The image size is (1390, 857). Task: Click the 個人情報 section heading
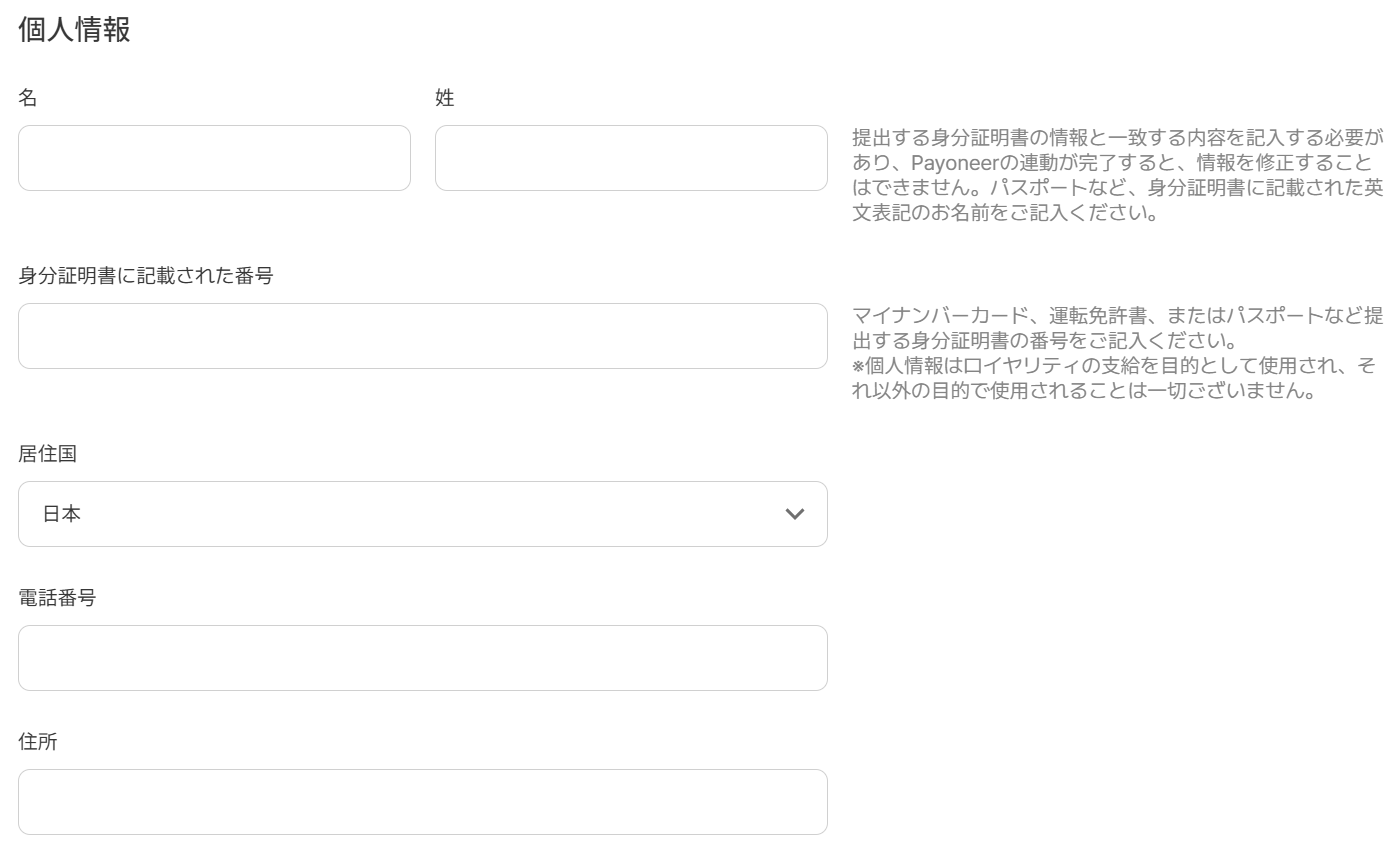click(x=75, y=30)
